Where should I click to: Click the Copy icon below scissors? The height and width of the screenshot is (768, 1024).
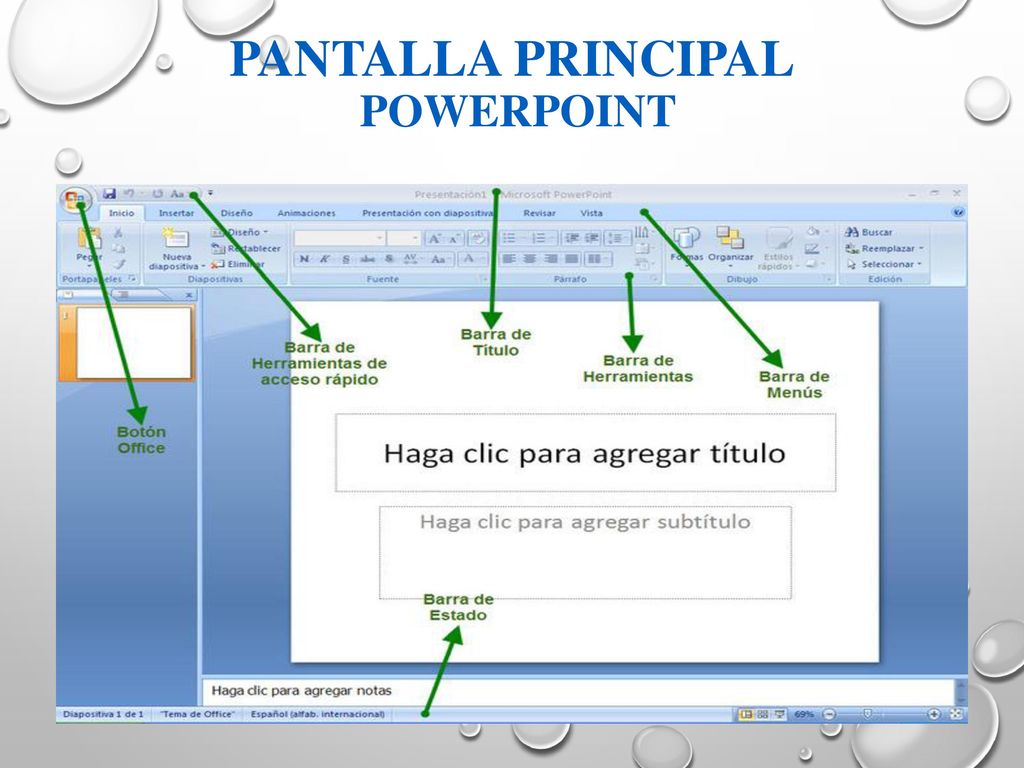coord(118,248)
